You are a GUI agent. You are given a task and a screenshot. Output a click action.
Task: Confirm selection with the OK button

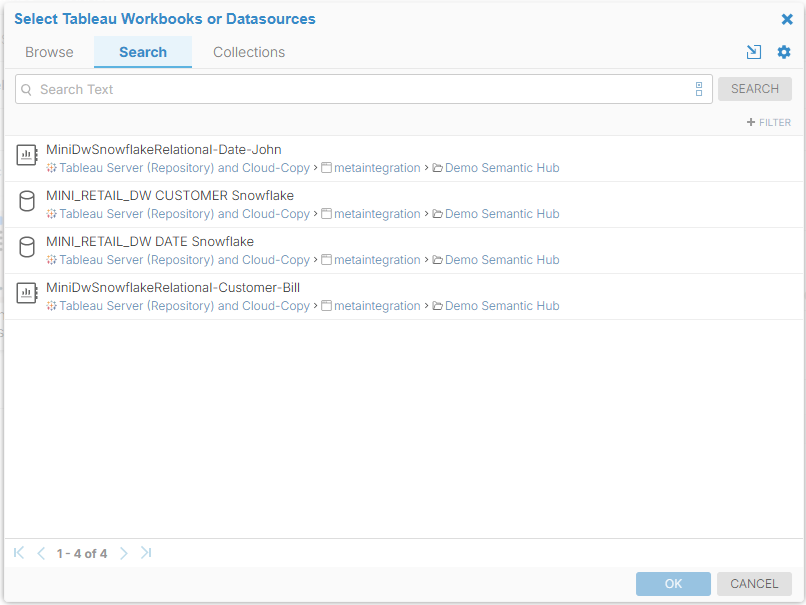[x=673, y=584]
